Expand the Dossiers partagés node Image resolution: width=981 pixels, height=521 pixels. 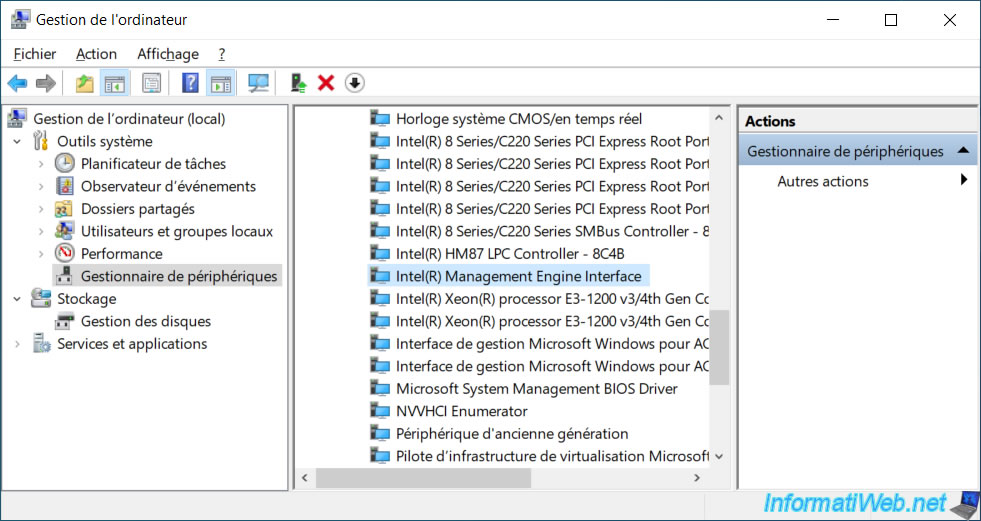[x=41, y=209]
